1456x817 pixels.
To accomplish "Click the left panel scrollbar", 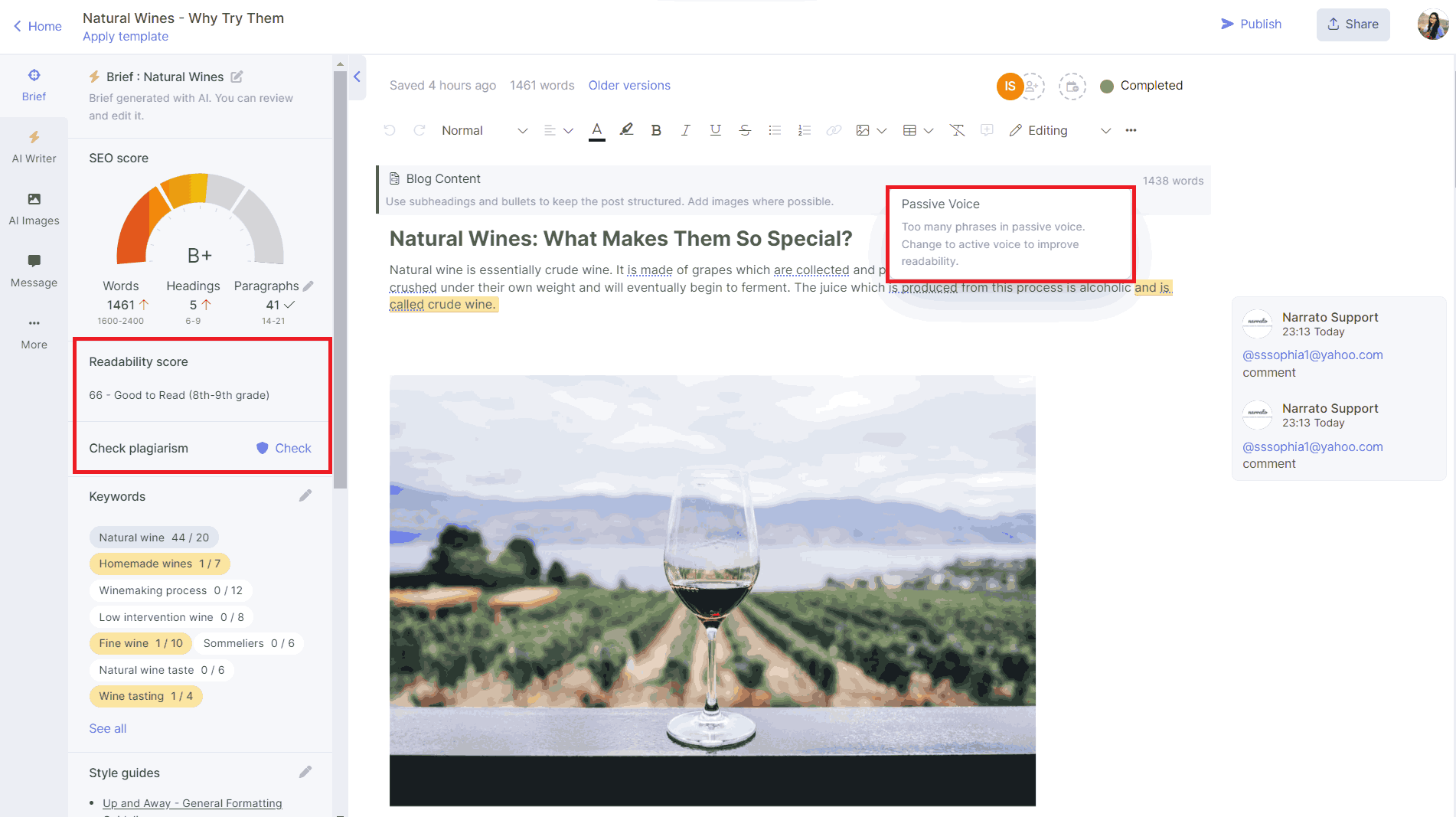I will [x=340, y=279].
